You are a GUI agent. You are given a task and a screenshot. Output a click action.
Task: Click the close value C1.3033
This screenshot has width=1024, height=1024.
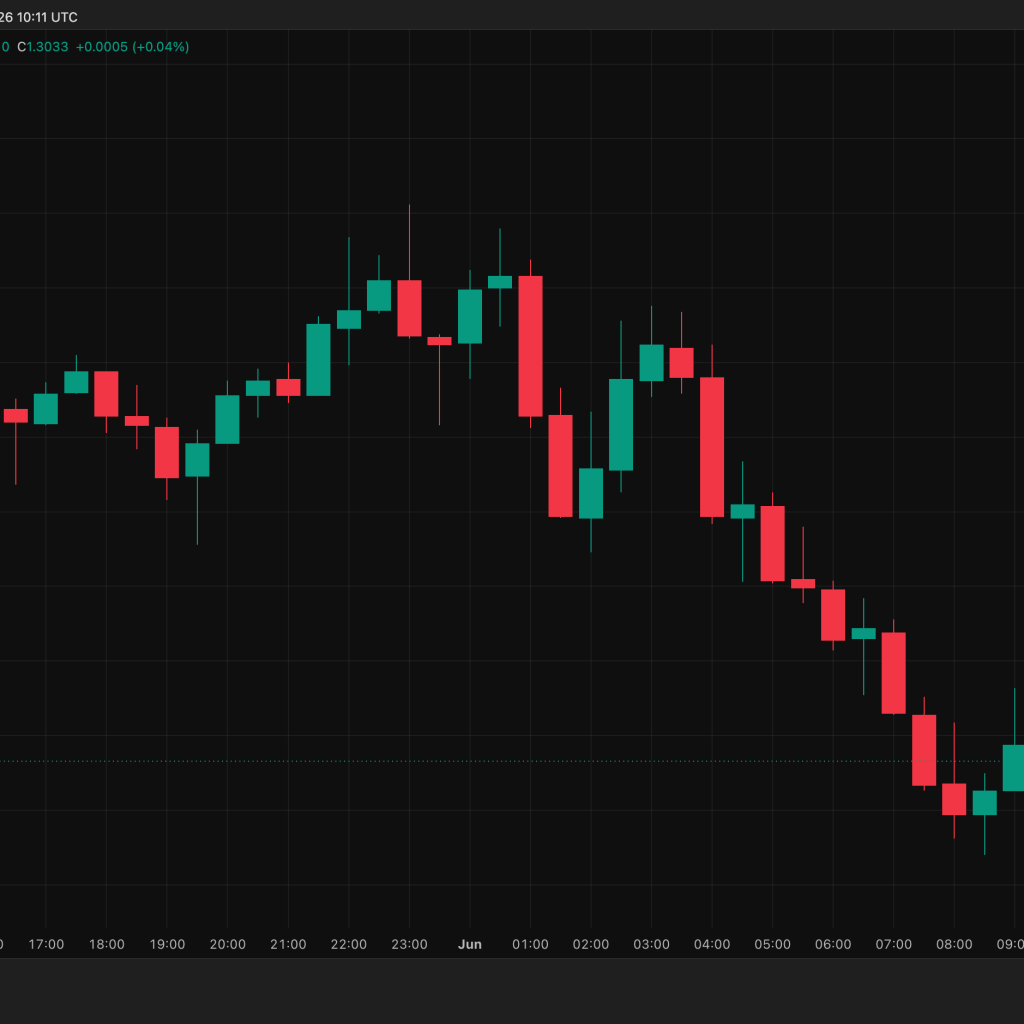42,47
